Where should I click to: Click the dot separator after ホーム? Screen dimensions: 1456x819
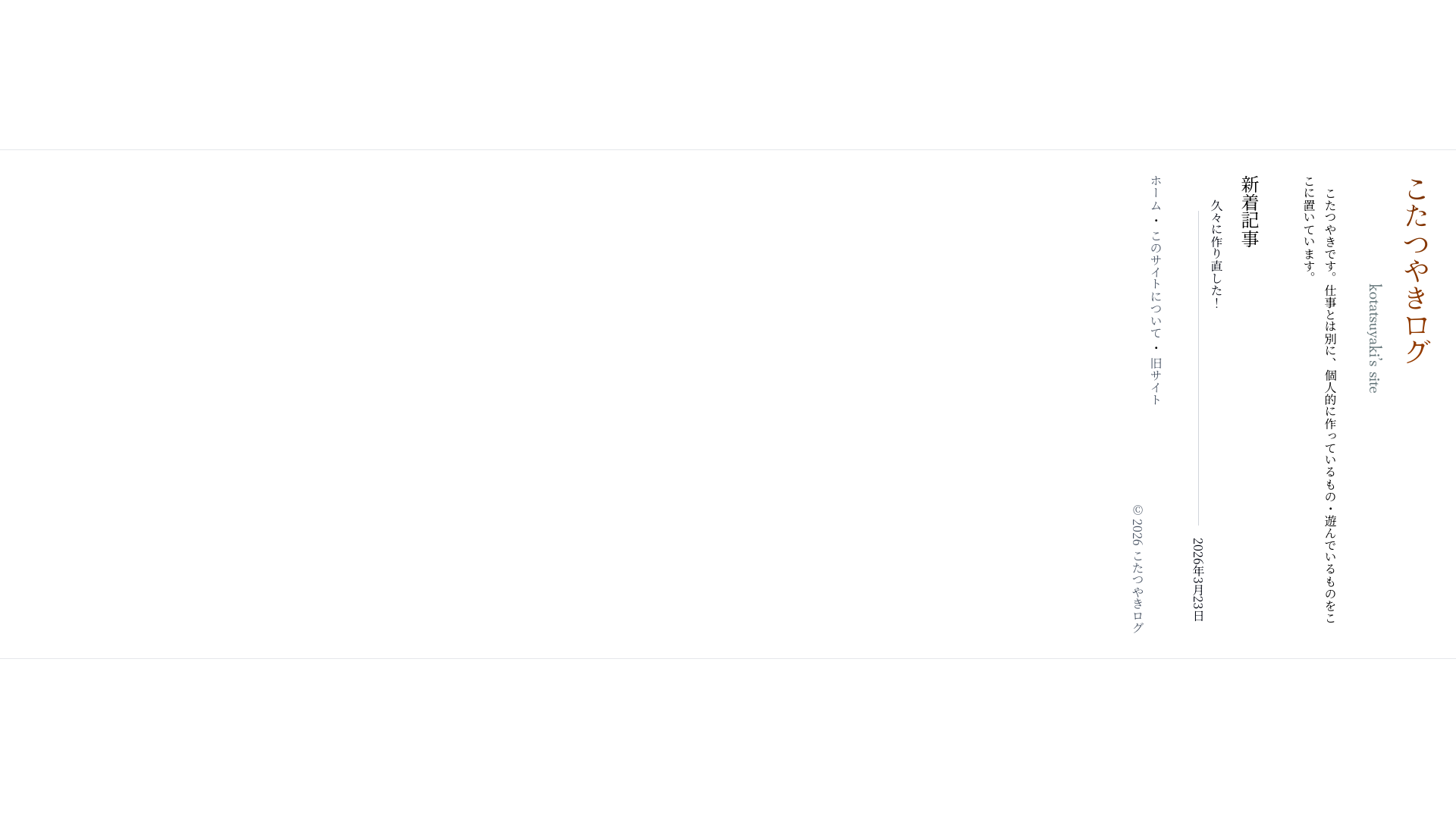tap(1156, 221)
